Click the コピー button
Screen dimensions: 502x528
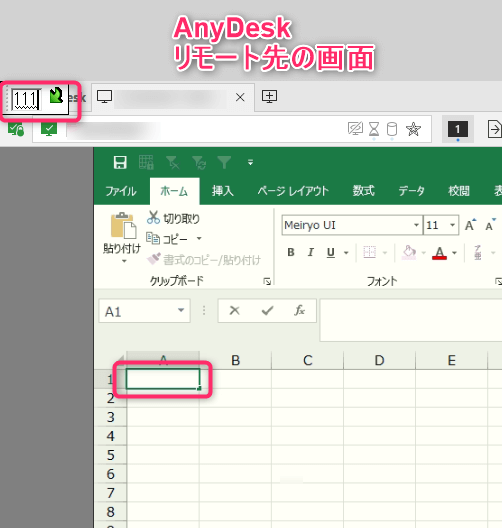[167, 239]
